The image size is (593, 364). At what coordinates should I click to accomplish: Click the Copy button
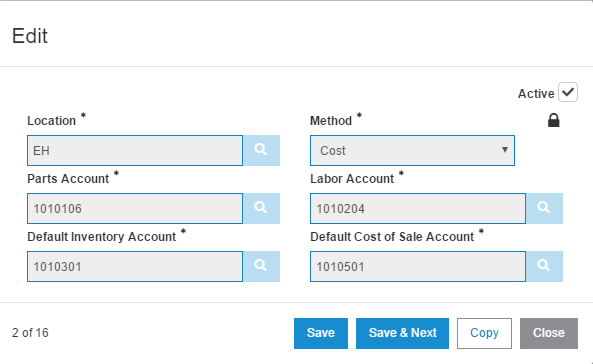pyautogui.click(x=484, y=333)
